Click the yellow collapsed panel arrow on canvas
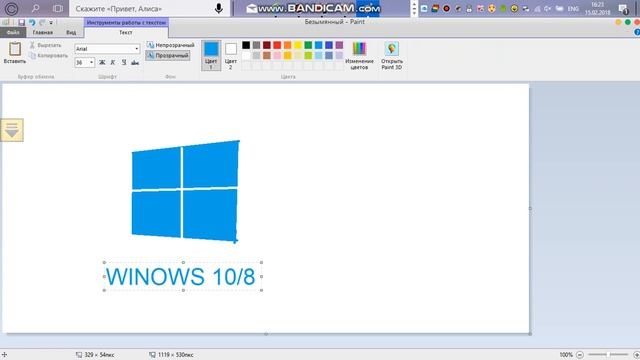This screenshot has height=360, width=640. (x=12, y=130)
